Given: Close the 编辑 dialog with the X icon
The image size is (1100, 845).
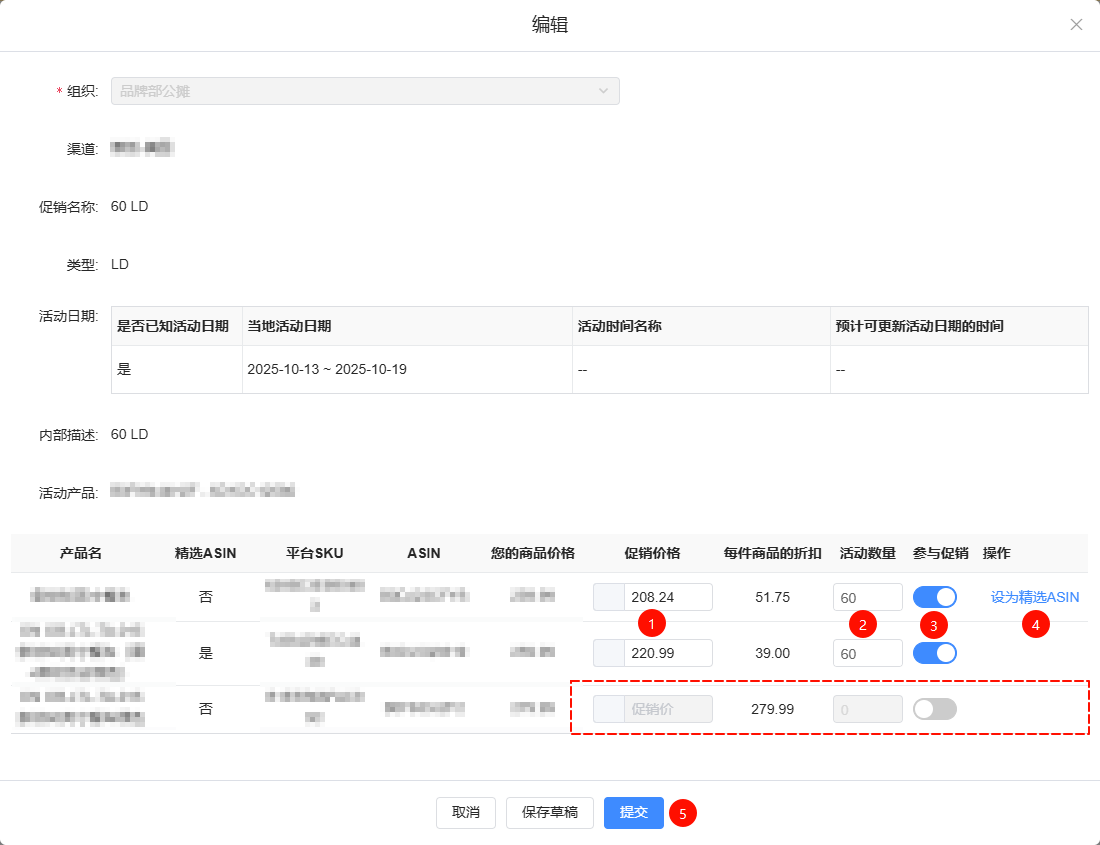Looking at the screenshot, I should (x=1076, y=25).
